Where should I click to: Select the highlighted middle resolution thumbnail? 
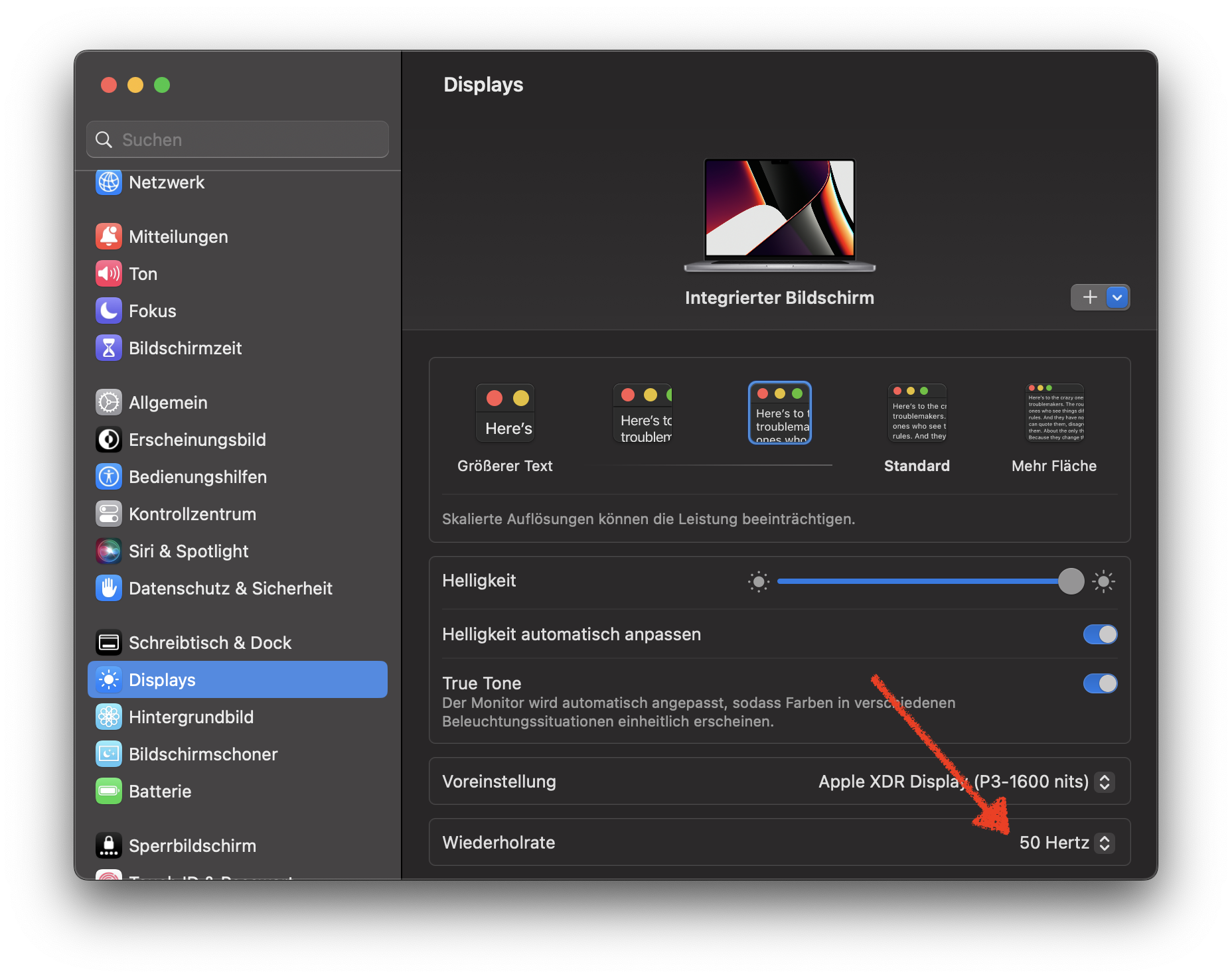click(x=780, y=413)
